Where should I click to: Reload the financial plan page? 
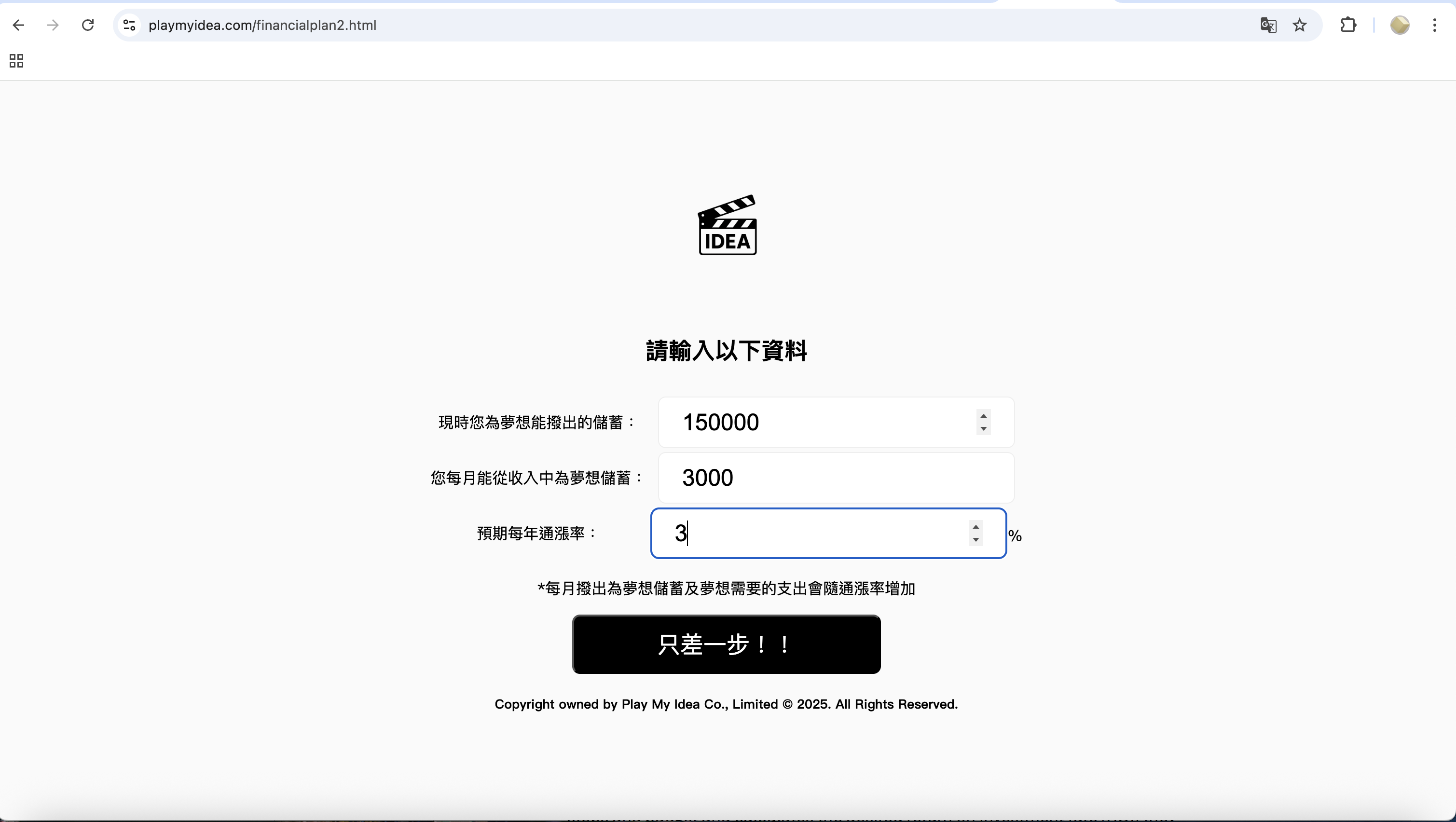click(x=88, y=25)
